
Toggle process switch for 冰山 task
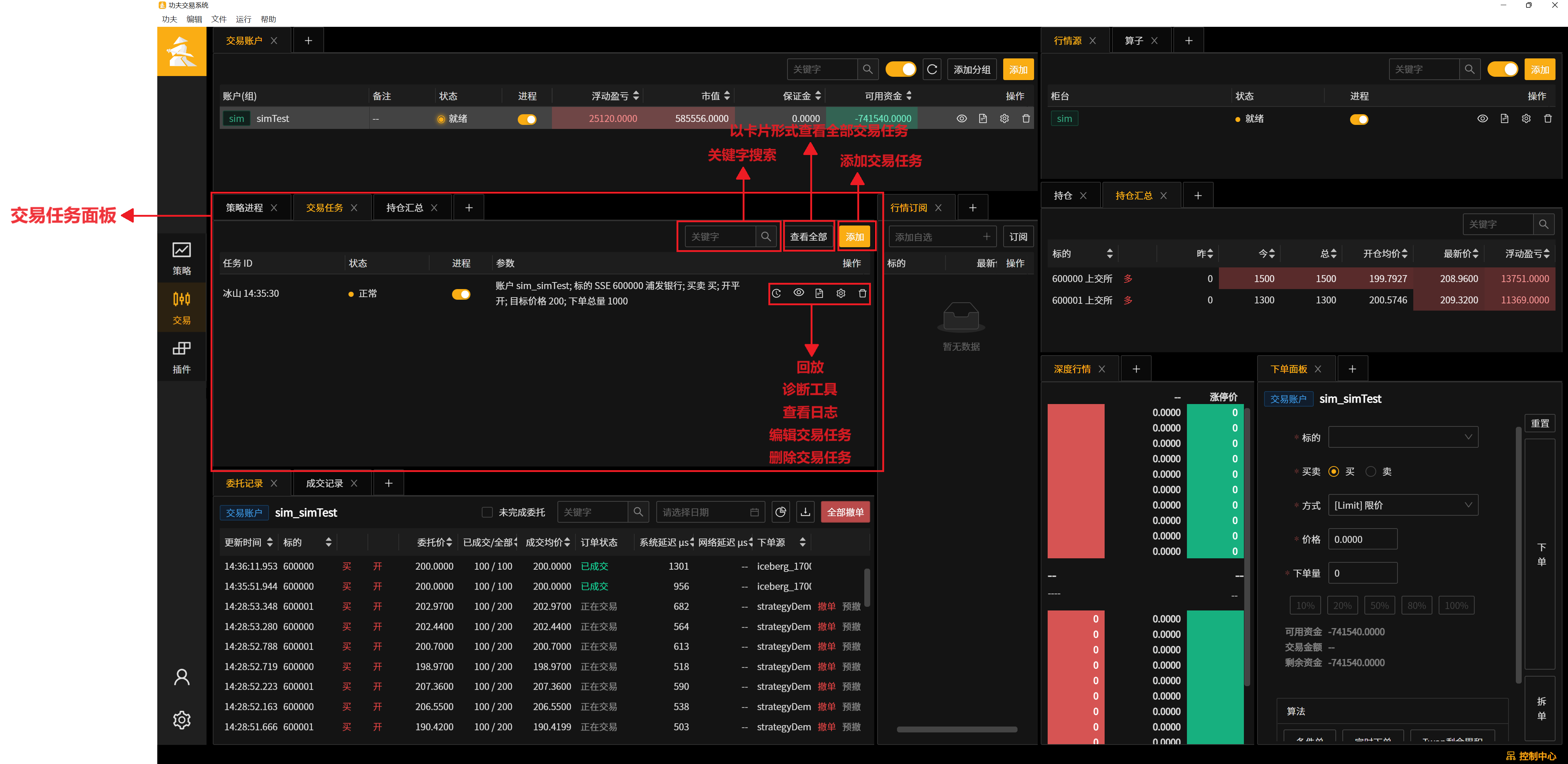point(461,295)
